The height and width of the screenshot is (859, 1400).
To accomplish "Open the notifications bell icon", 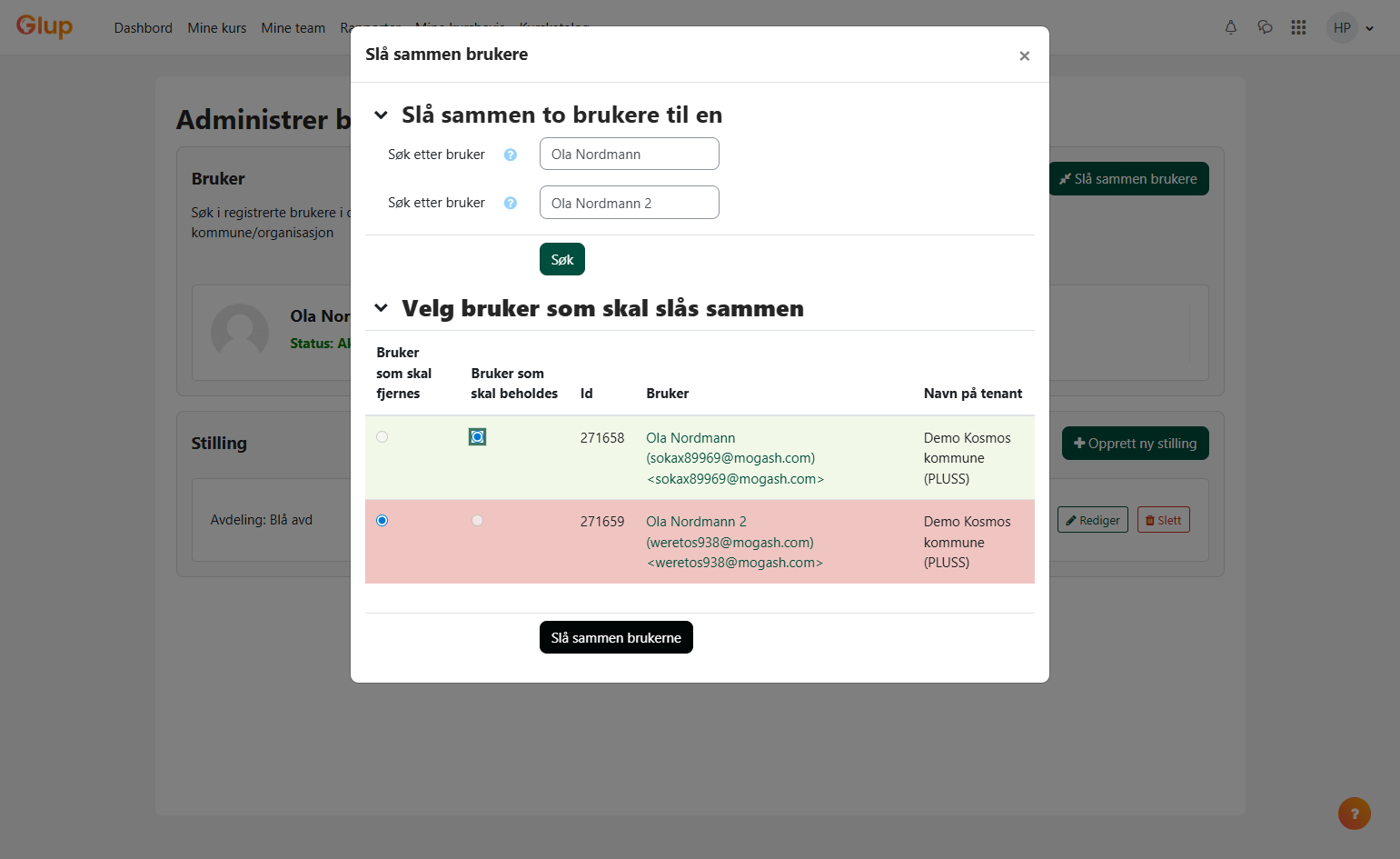I will (1231, 27).
